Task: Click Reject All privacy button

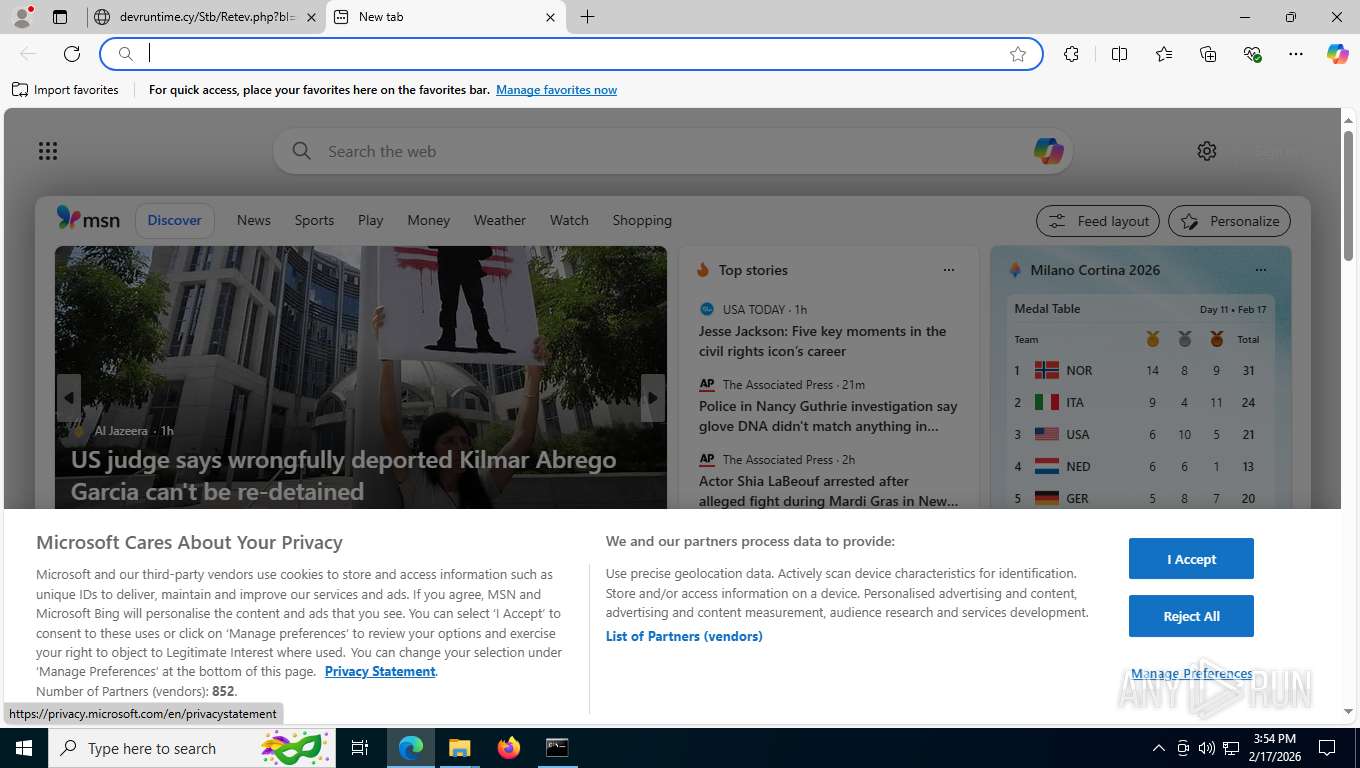Action: [x=1191, y=616]
